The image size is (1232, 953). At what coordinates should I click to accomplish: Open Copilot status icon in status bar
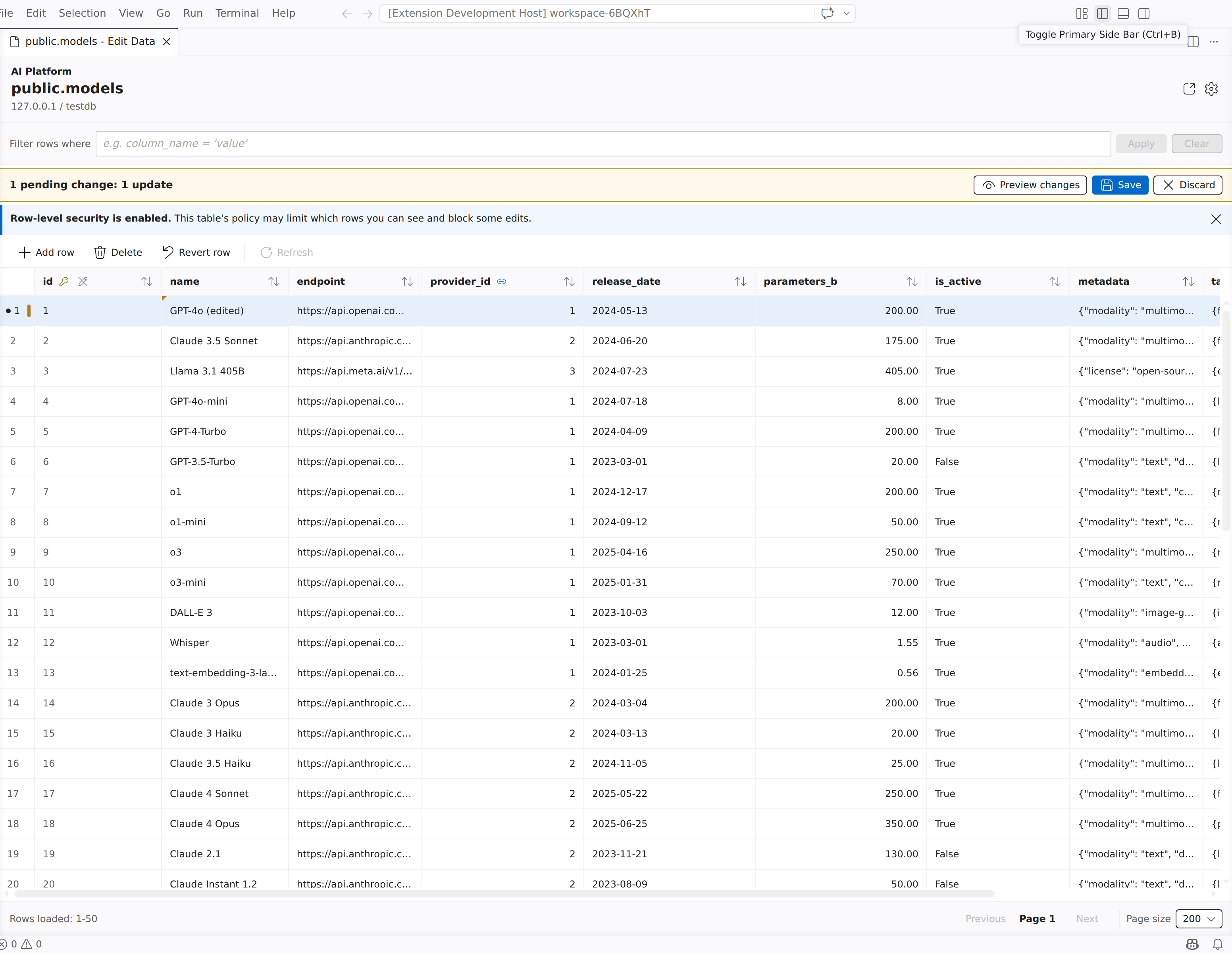(1192, 944)
